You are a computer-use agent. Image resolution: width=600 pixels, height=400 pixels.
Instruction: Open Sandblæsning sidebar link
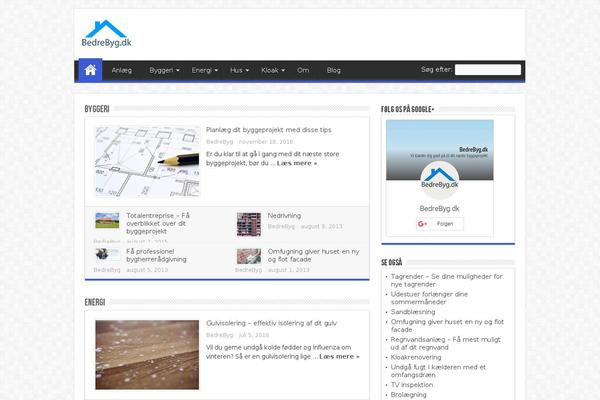413,312
